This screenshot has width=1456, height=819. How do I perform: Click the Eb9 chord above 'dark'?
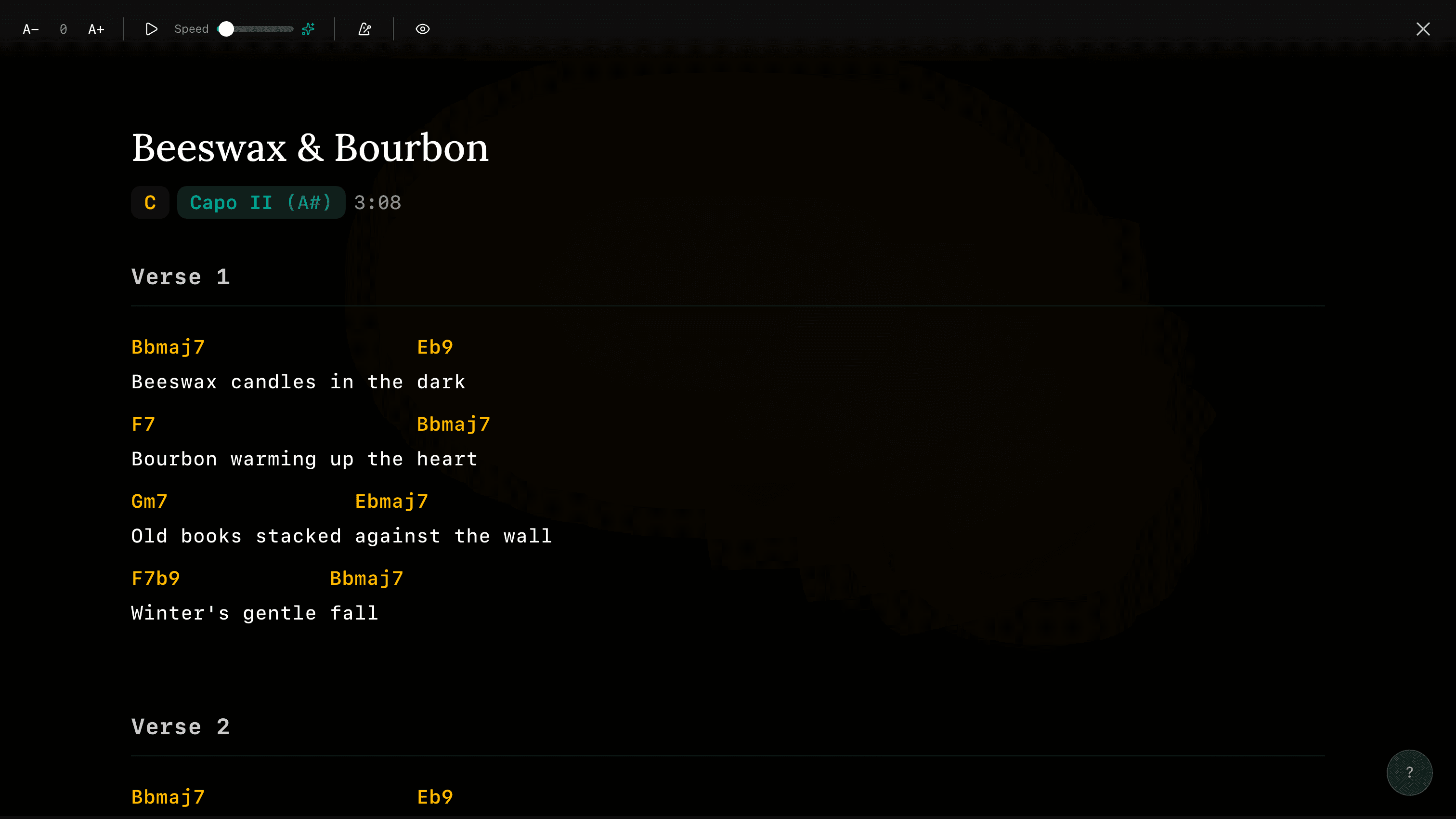point(435,347)
